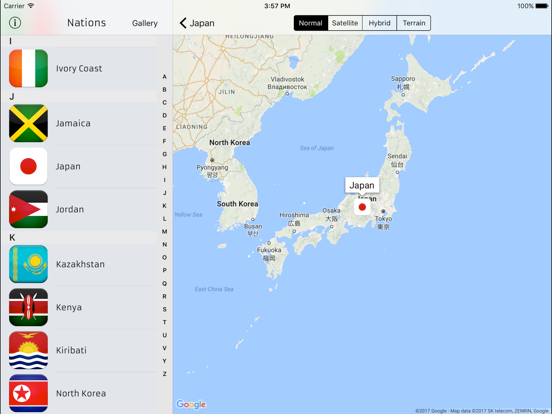The image size is (552, 414).
Task: Tap the Kenya flag icon
Action: click(x=29, y=307)
